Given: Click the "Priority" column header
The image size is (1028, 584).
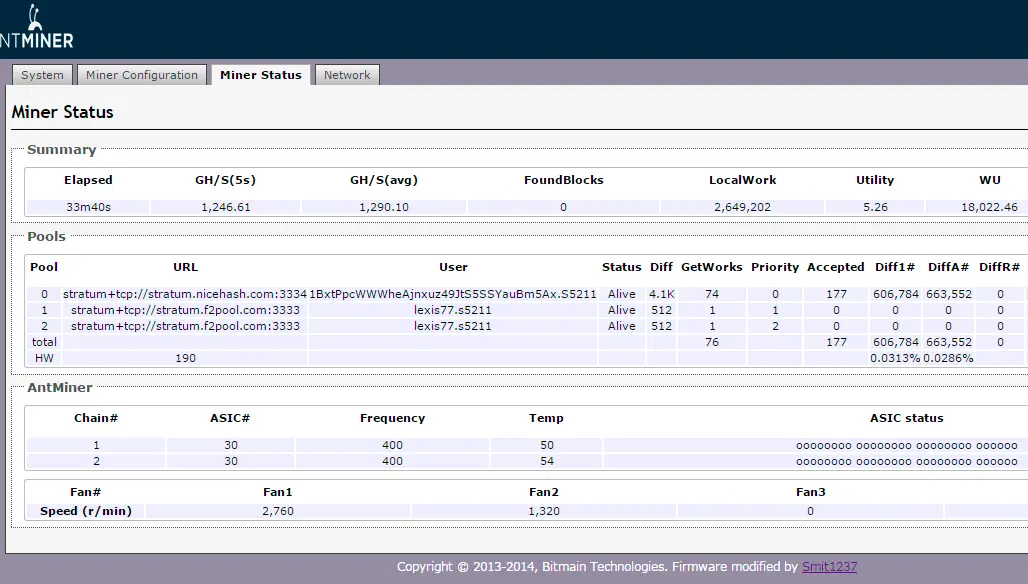Looking at the screenshot, I should (x=775, y=267).
